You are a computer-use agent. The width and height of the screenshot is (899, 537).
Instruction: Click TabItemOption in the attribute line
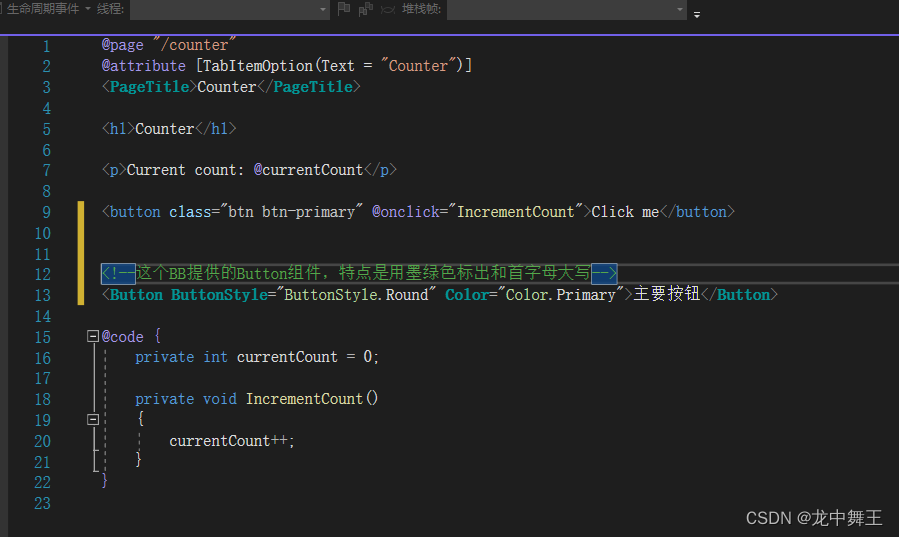[x=257, y=66]
